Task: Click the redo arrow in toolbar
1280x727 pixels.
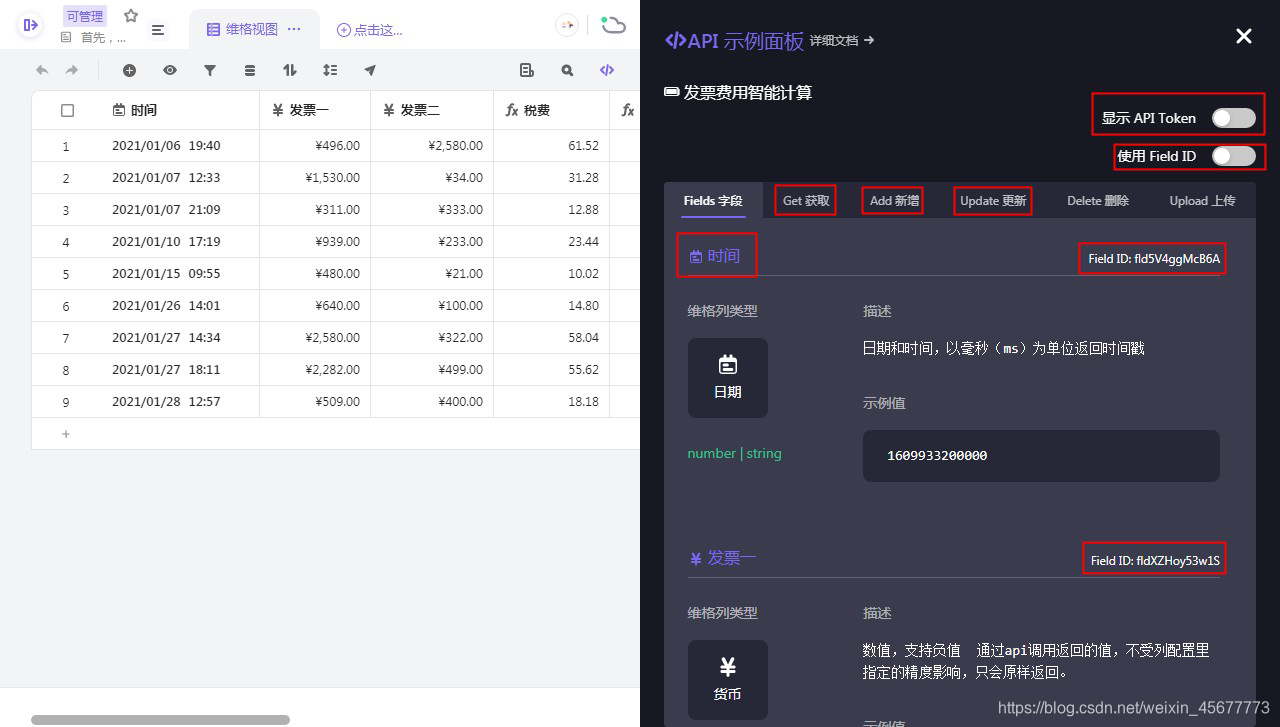Action: coord(72,70)
